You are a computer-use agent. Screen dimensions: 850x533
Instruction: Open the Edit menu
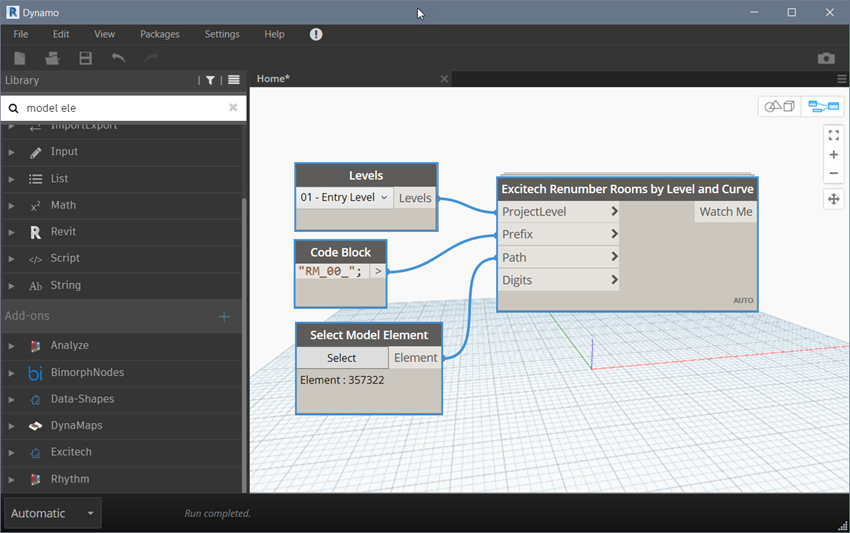[x=61, y=34]
